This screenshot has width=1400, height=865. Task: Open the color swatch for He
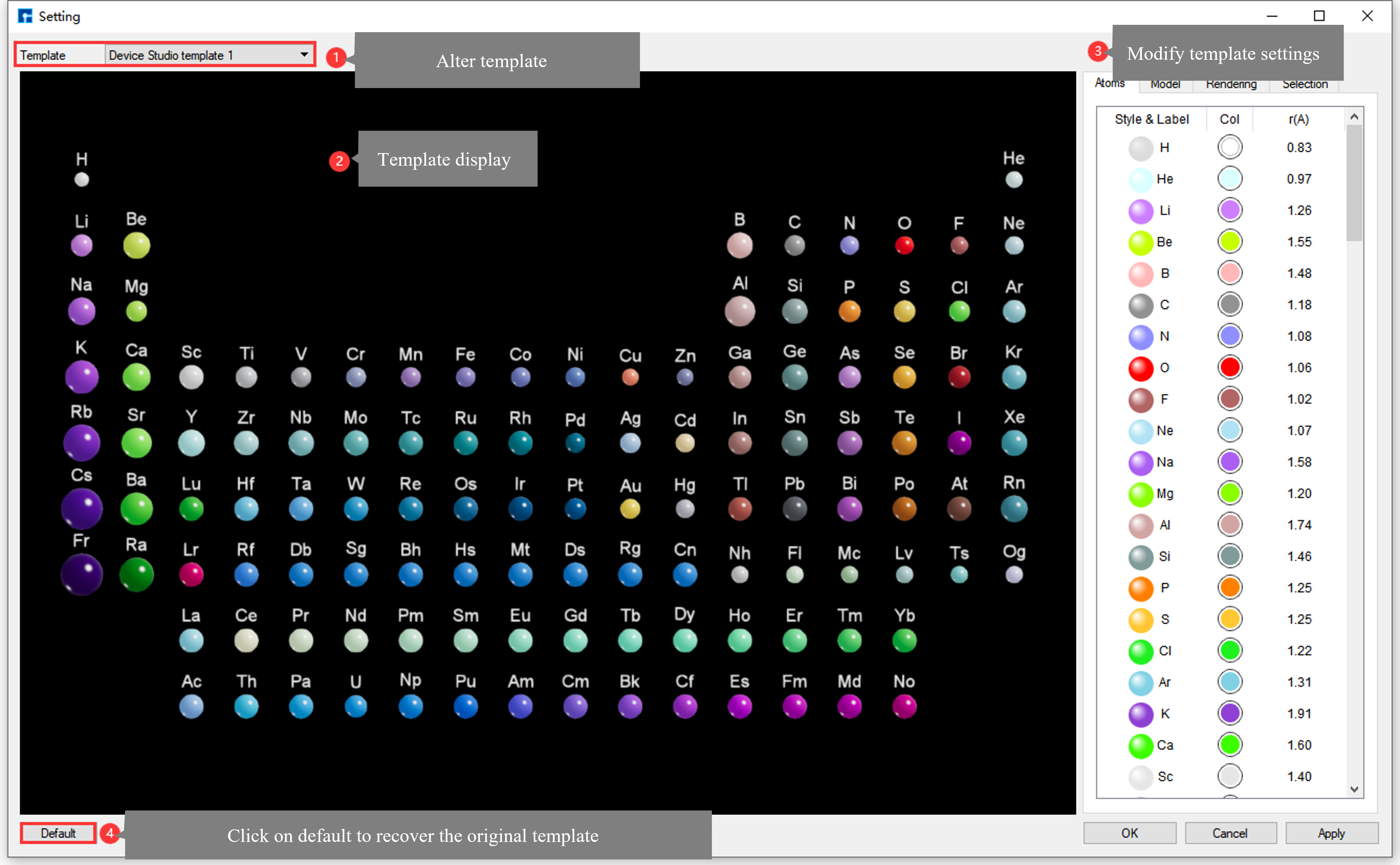click(1230, 179)
